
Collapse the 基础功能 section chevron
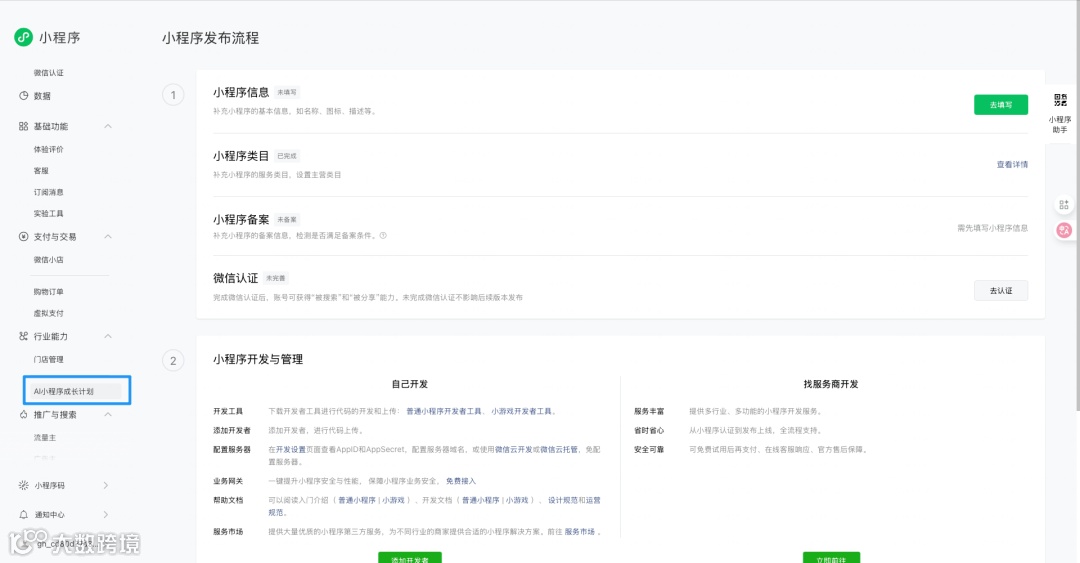click(x=107, y=126)
